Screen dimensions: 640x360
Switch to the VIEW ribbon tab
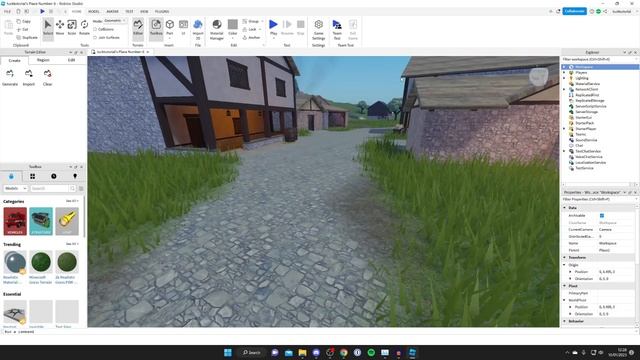click(x=144, y=11)
